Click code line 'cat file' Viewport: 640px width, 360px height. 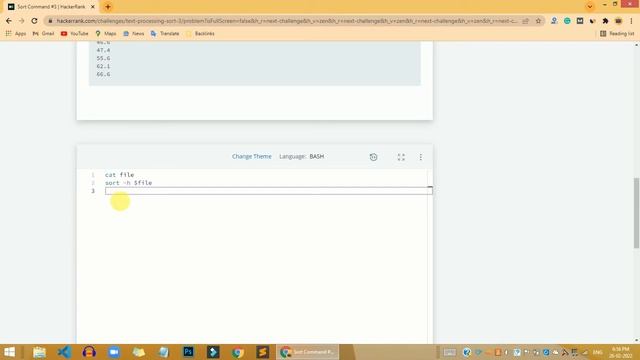pyautogui.click(x=119, y=175)
